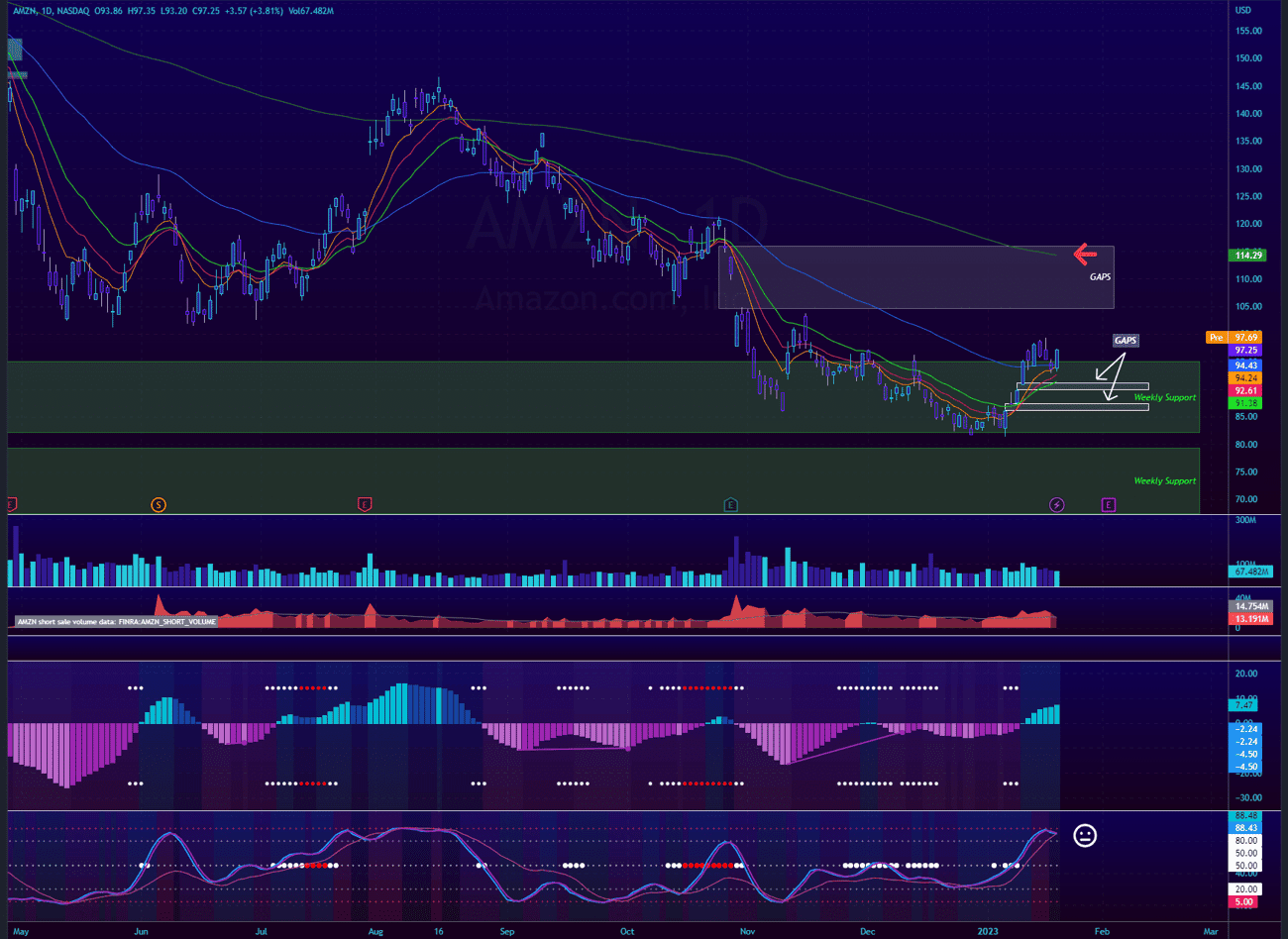The image size is (1288, 939).
Task: Click the 150.00 price axis label
Action: tap(1248, 58)
